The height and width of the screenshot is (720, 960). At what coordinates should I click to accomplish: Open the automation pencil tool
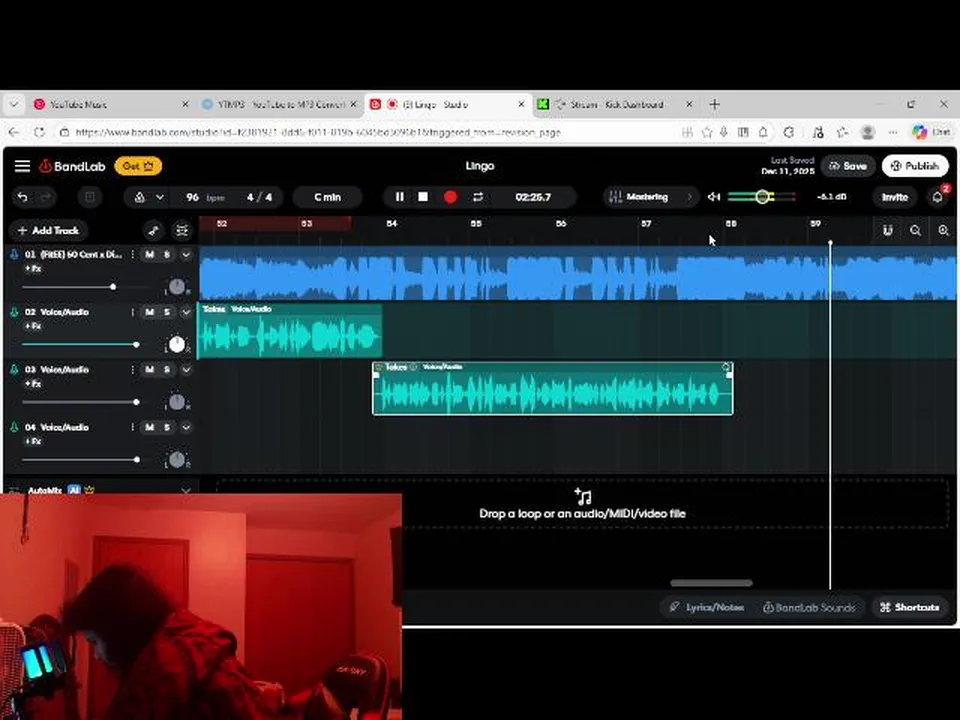(x=154, y=230)
